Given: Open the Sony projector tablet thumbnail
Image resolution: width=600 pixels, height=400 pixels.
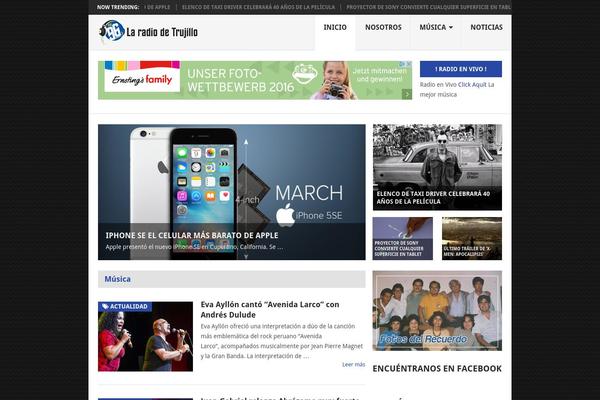Looking at the screenshot, I should pyautogui.click(x=403, y=238).
